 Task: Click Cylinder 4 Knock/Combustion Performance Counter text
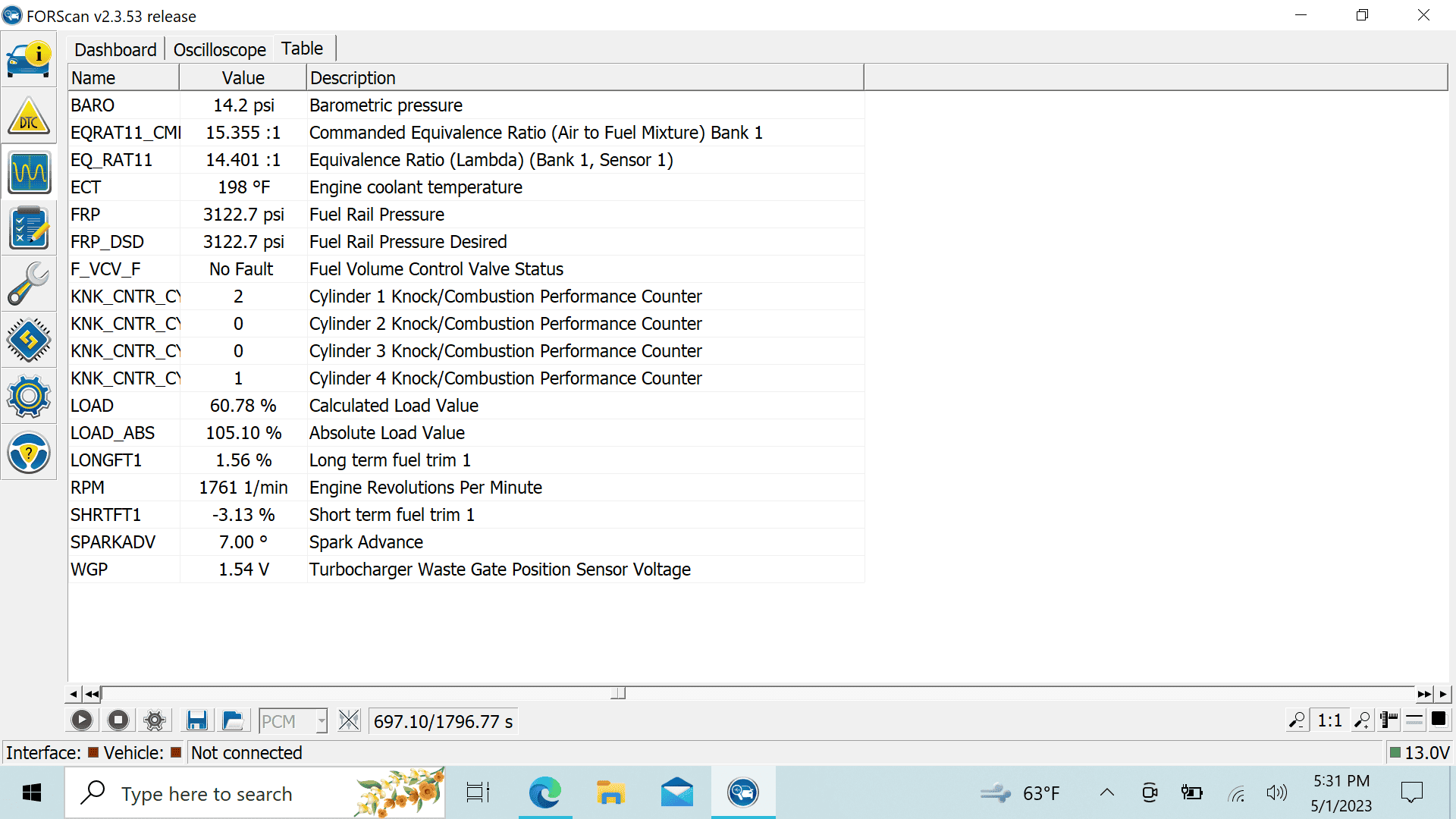tap(505, 378)
